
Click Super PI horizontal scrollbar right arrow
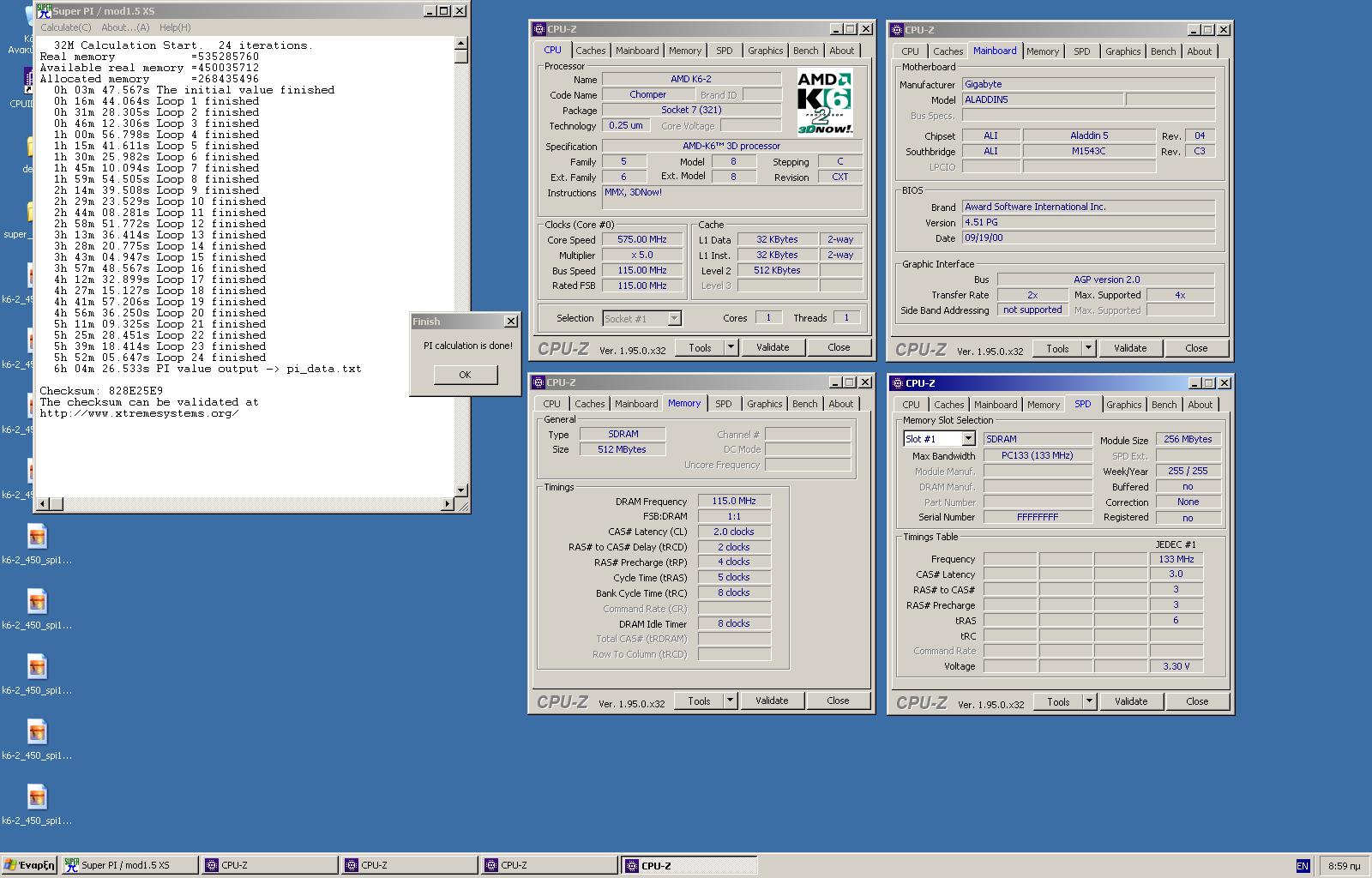(x=448, y=504)
